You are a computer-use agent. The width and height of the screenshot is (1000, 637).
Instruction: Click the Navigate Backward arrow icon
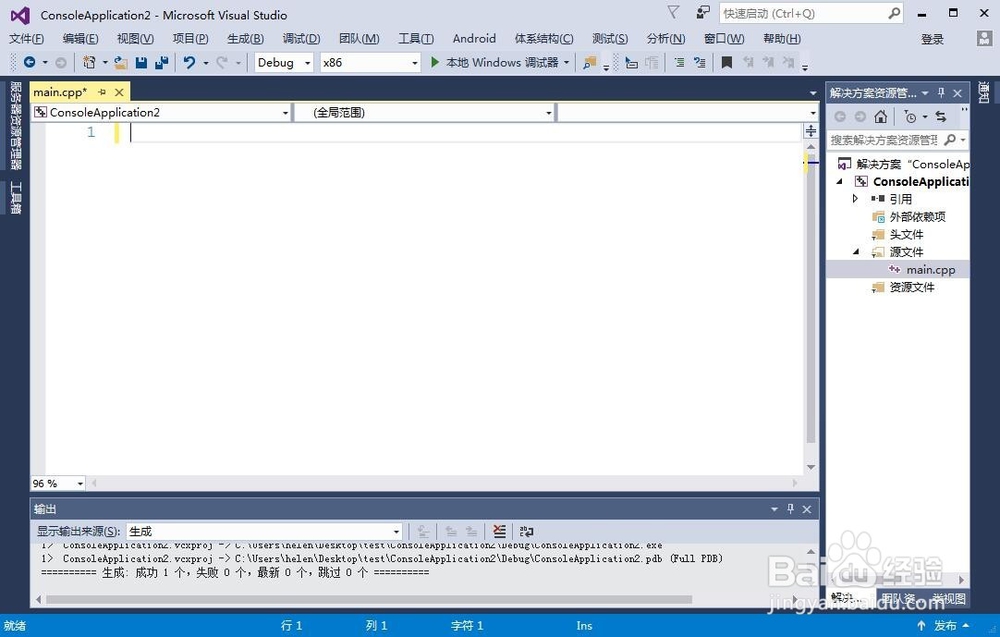coord(29,62)
